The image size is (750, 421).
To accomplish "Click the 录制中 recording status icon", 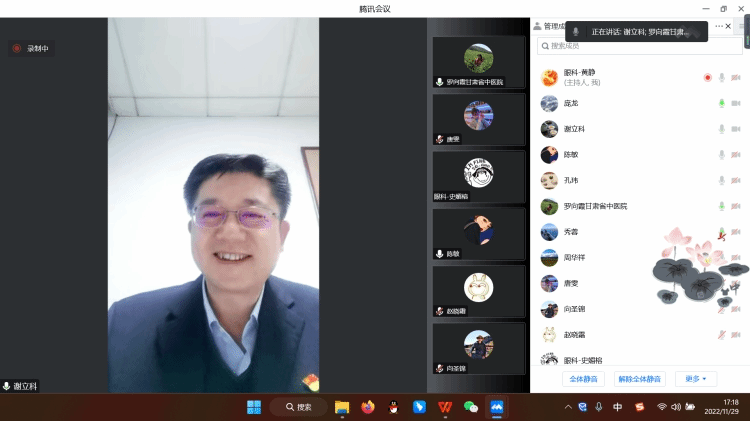I will coord(17,48).
